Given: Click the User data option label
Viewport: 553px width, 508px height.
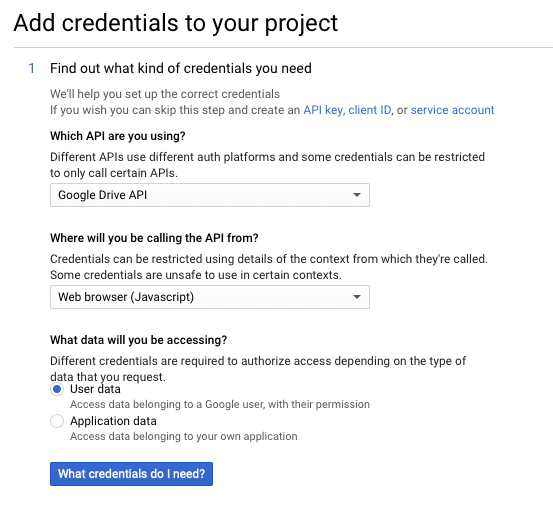Looking at the screenshot, I should pos(95,389).
